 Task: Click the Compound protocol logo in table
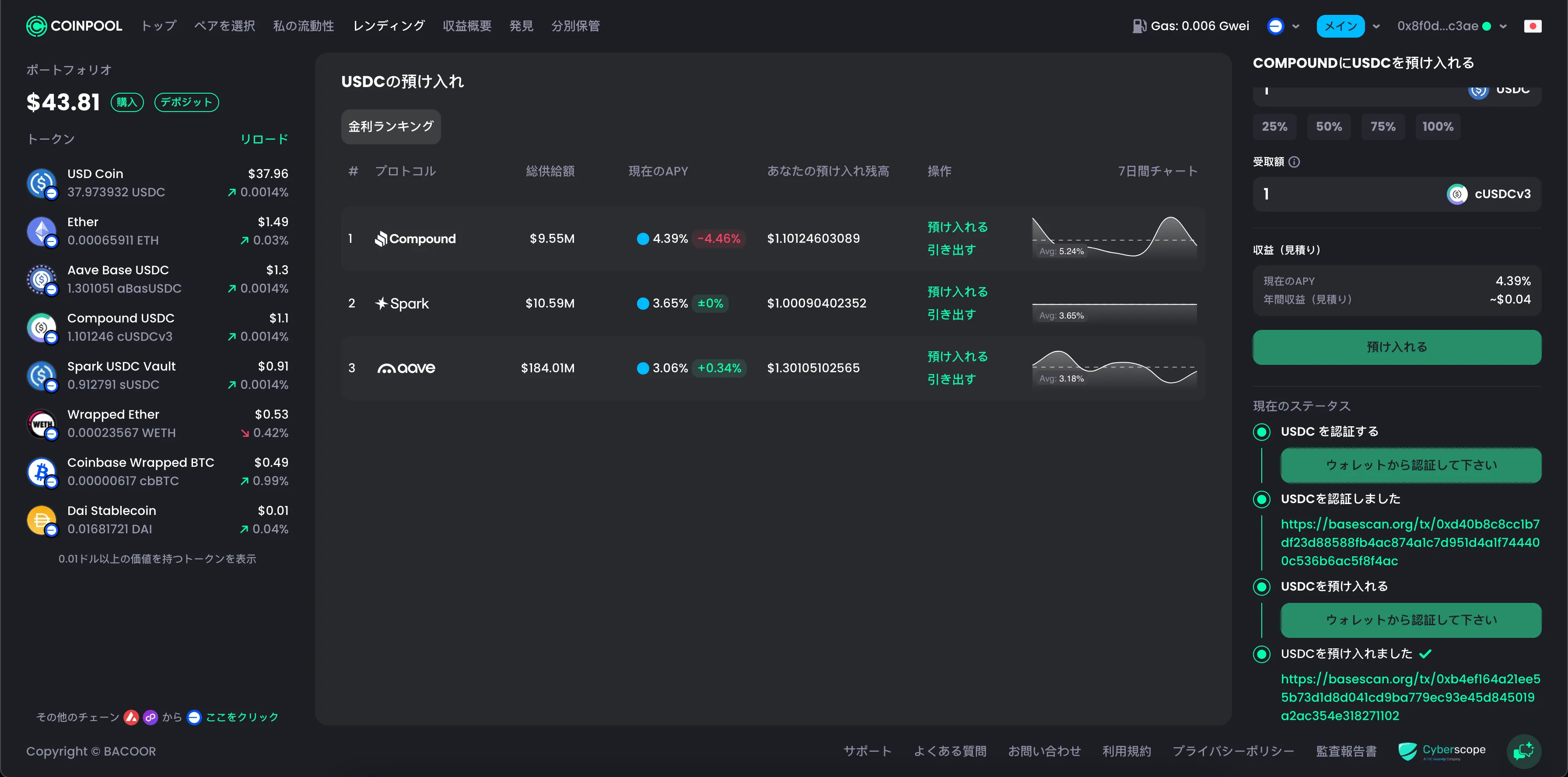tap(415, 238)
